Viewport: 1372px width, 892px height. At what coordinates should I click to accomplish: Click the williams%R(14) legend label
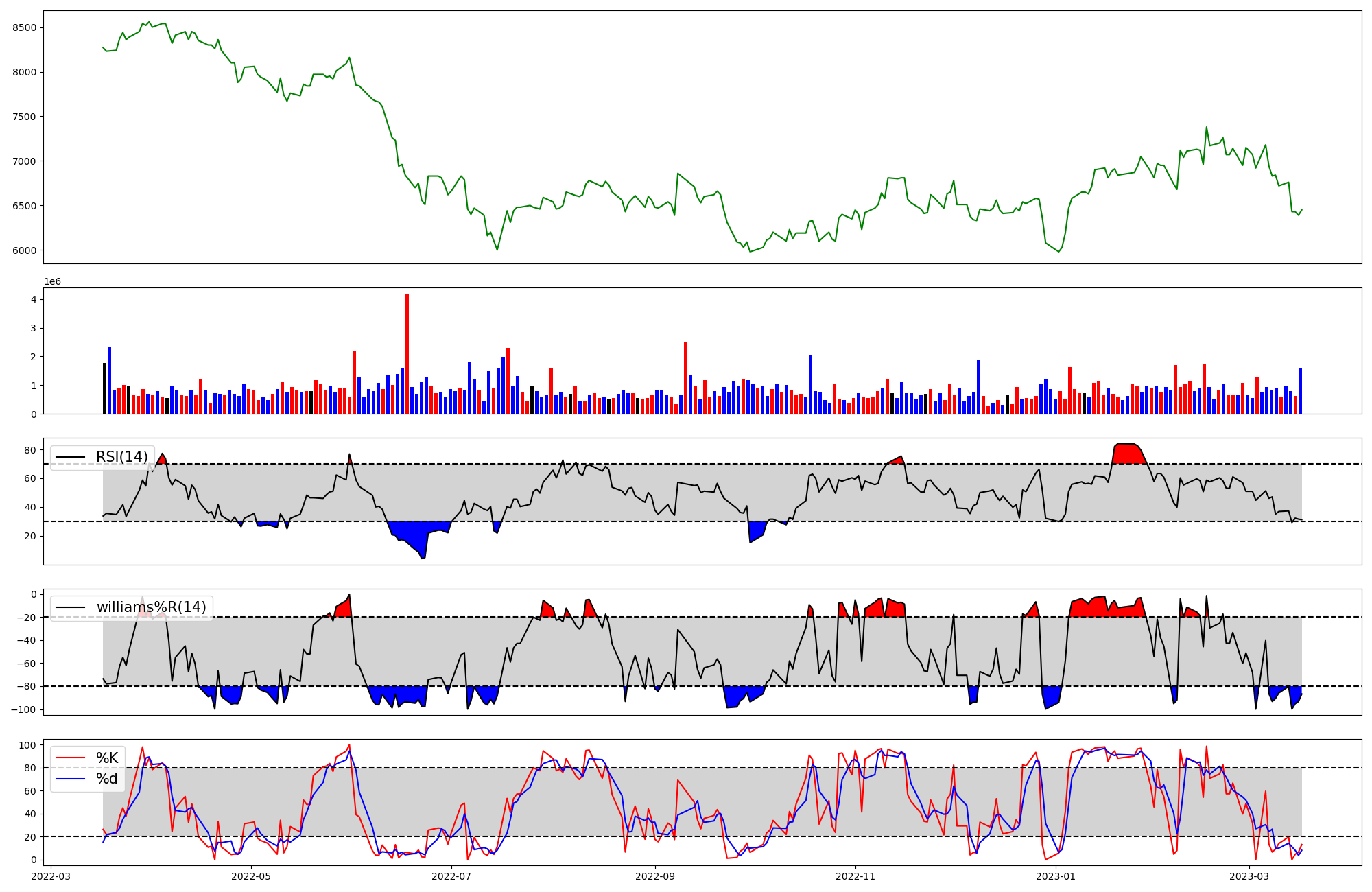pyautogui.click(x=151, y=607)
